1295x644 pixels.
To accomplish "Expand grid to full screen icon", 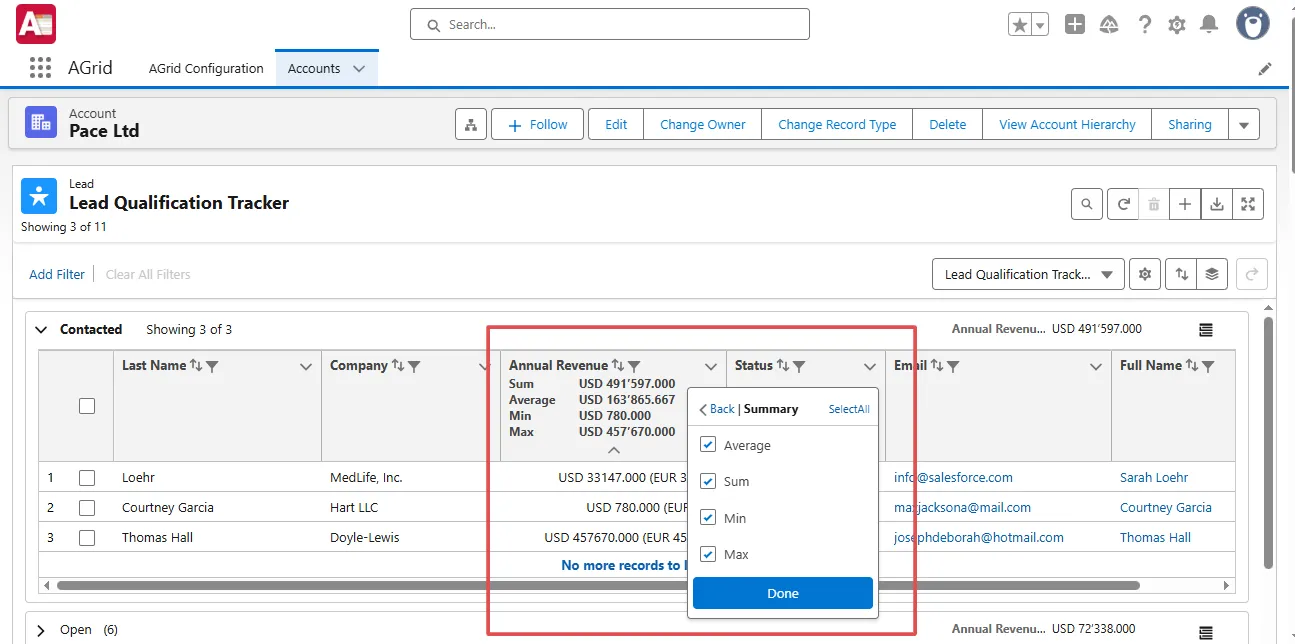I will (1248, 204).
